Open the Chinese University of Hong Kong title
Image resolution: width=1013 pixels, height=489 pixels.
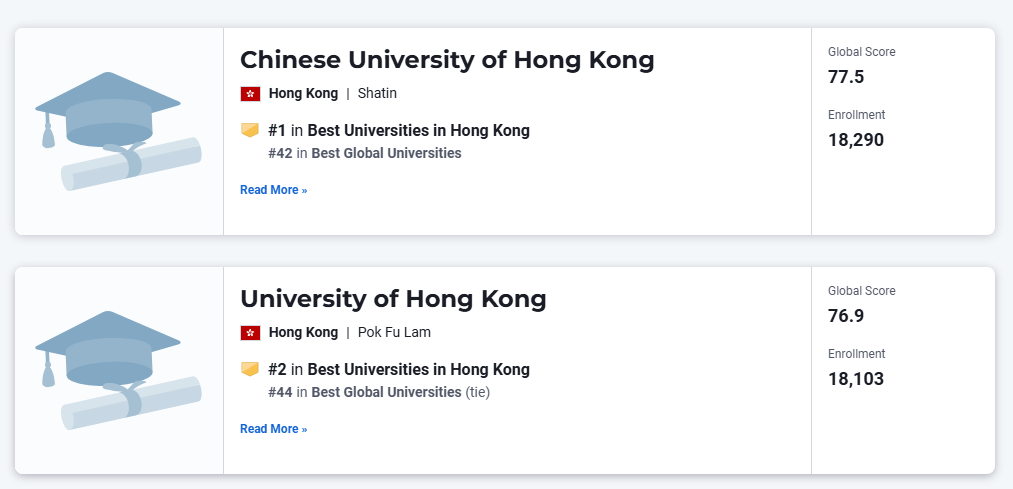pyautogui.click(x=447, y=60)
